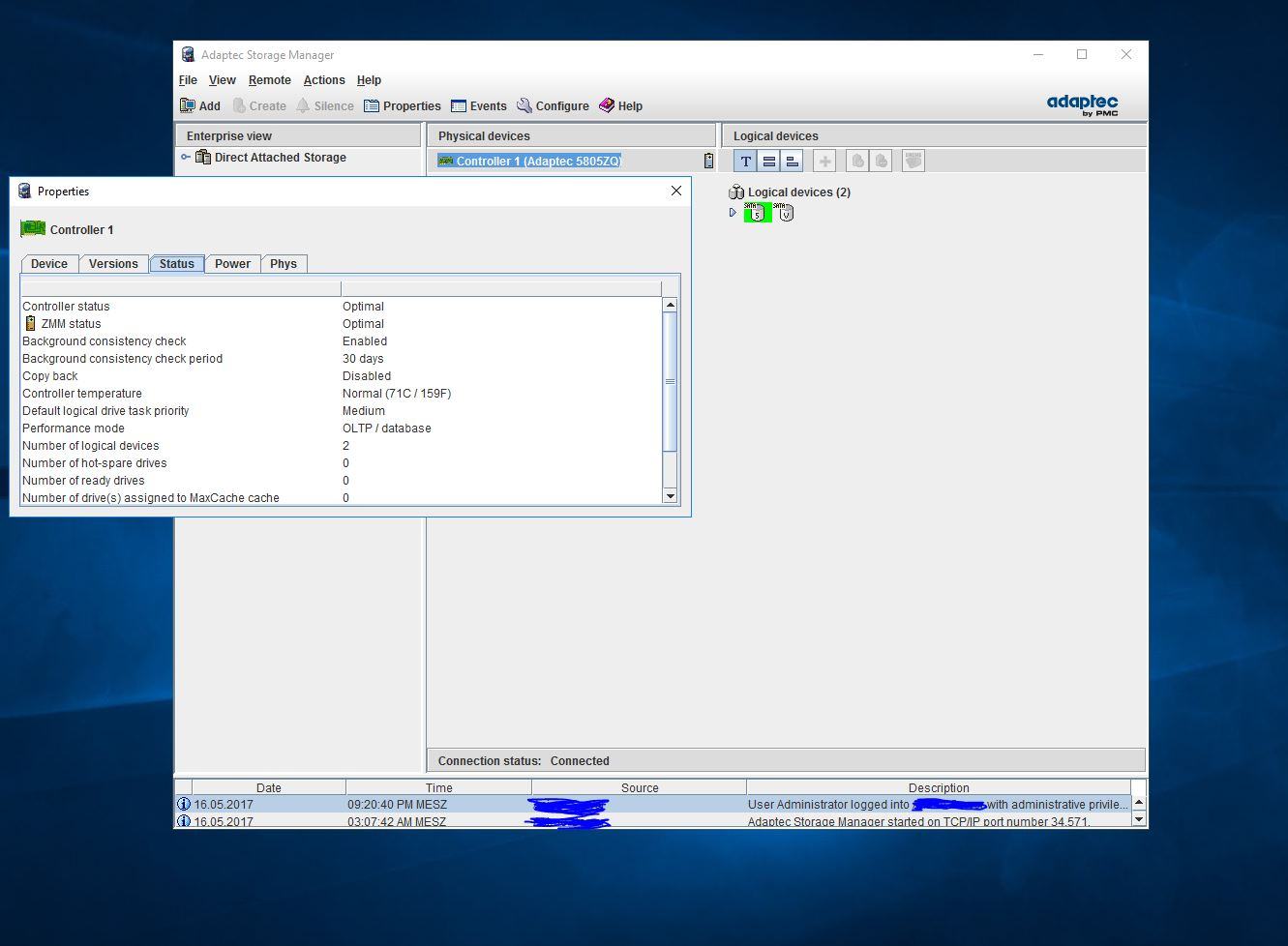The width and height of the screenshot is (1288, 946).
Task: Select the green highlighted SATA logical drive
Action: click(757, 213)
